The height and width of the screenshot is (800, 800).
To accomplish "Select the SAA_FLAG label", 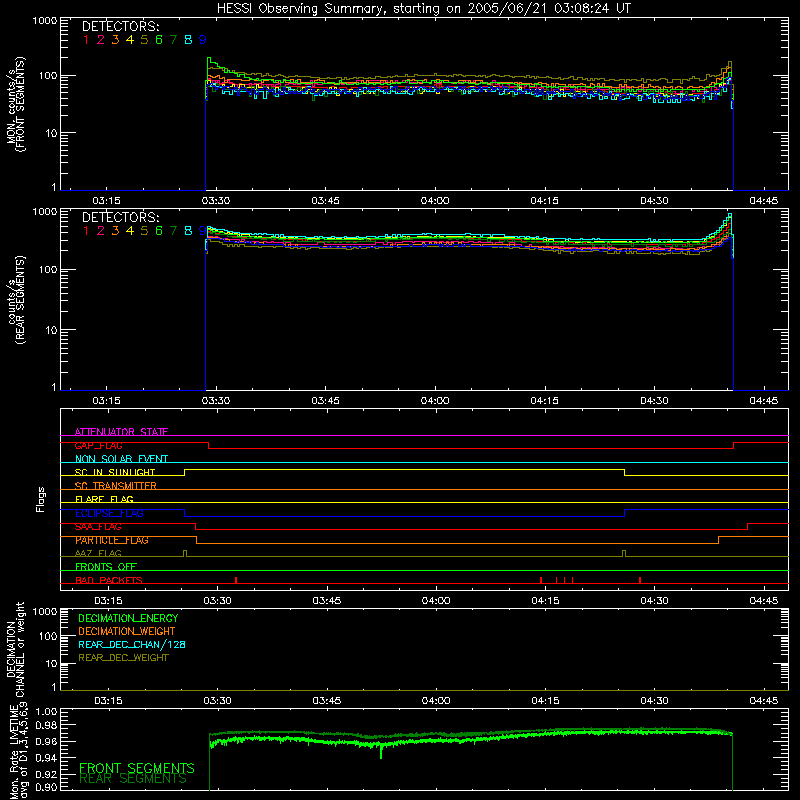I will (98, 527).
